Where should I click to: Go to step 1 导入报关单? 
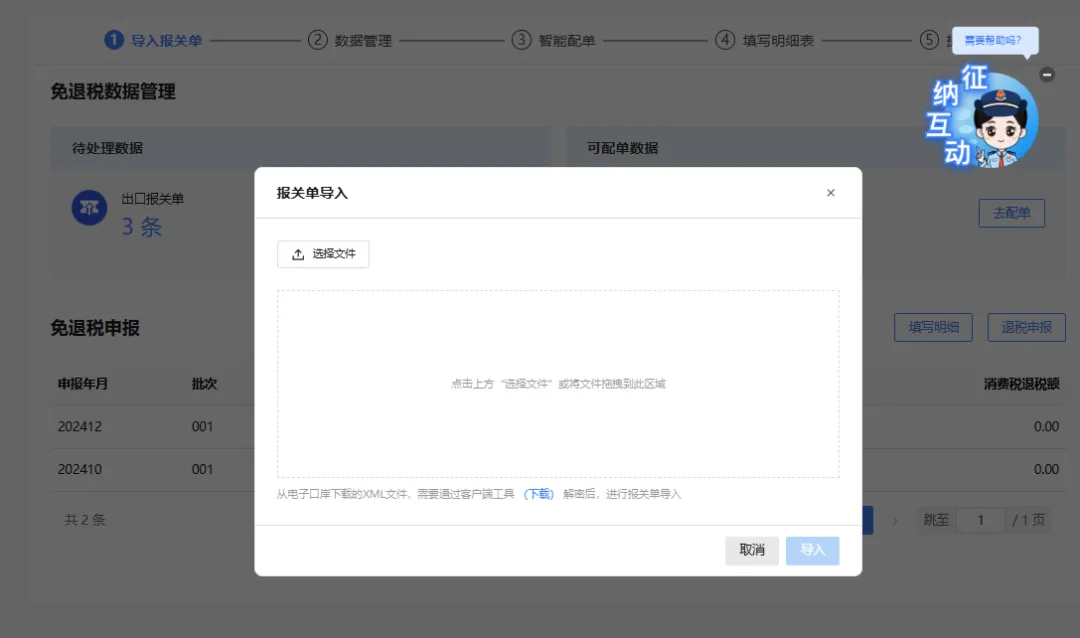pyautogui.click(x=153, y=41)
